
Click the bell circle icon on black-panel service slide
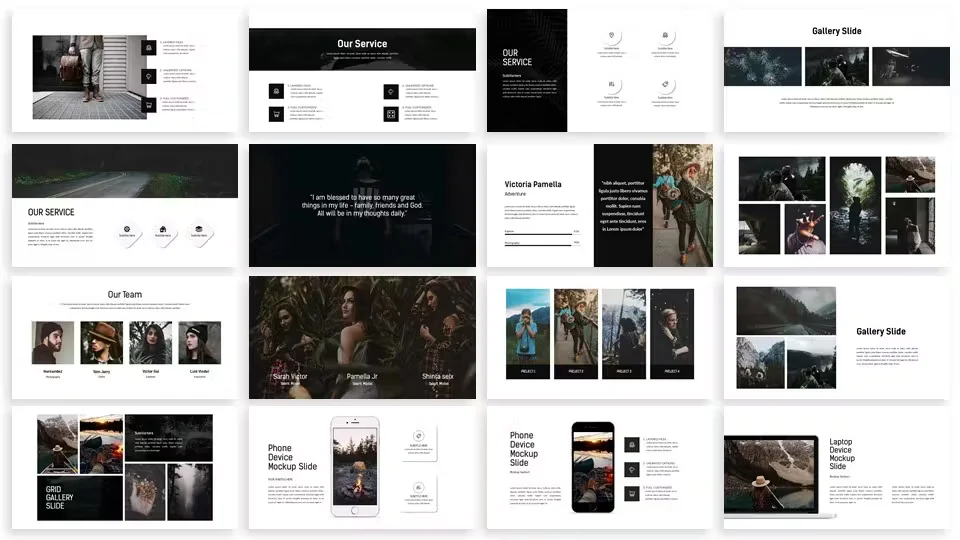click(665, 36)
